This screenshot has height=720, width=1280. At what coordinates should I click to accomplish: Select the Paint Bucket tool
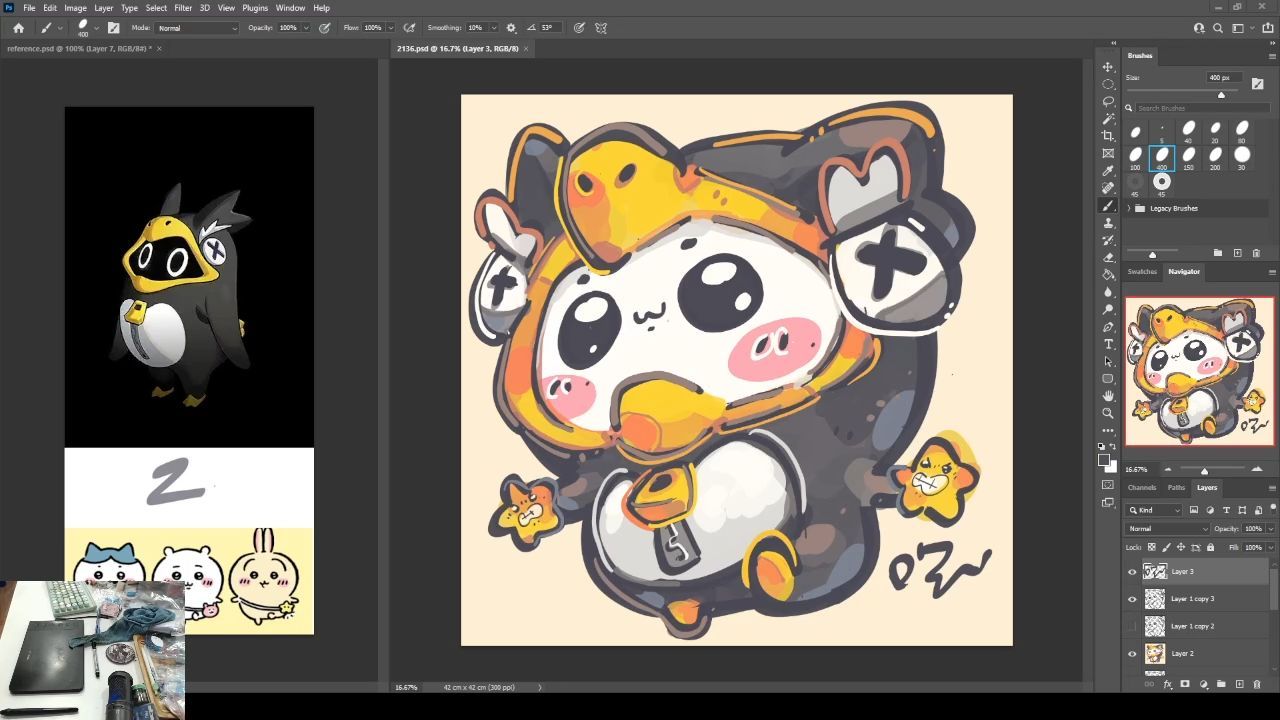tap(1108, 275)
